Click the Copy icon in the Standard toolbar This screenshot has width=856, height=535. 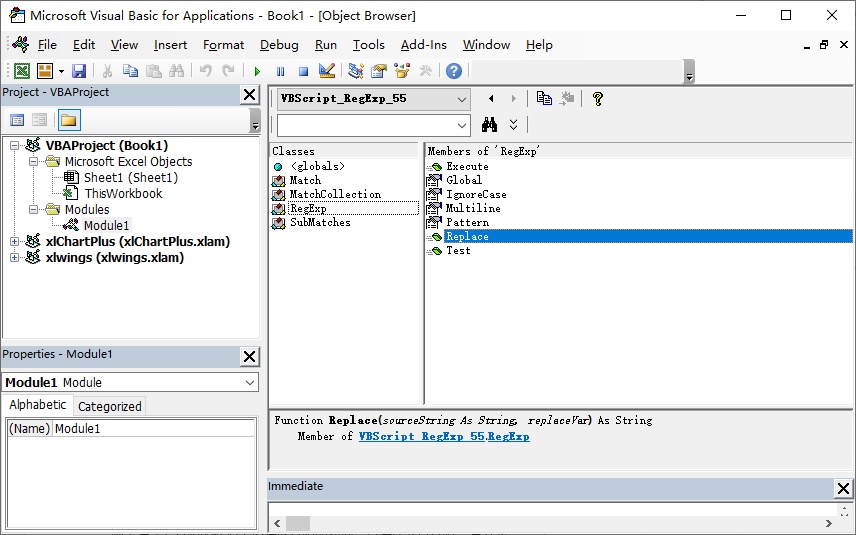tap(130, 71)
